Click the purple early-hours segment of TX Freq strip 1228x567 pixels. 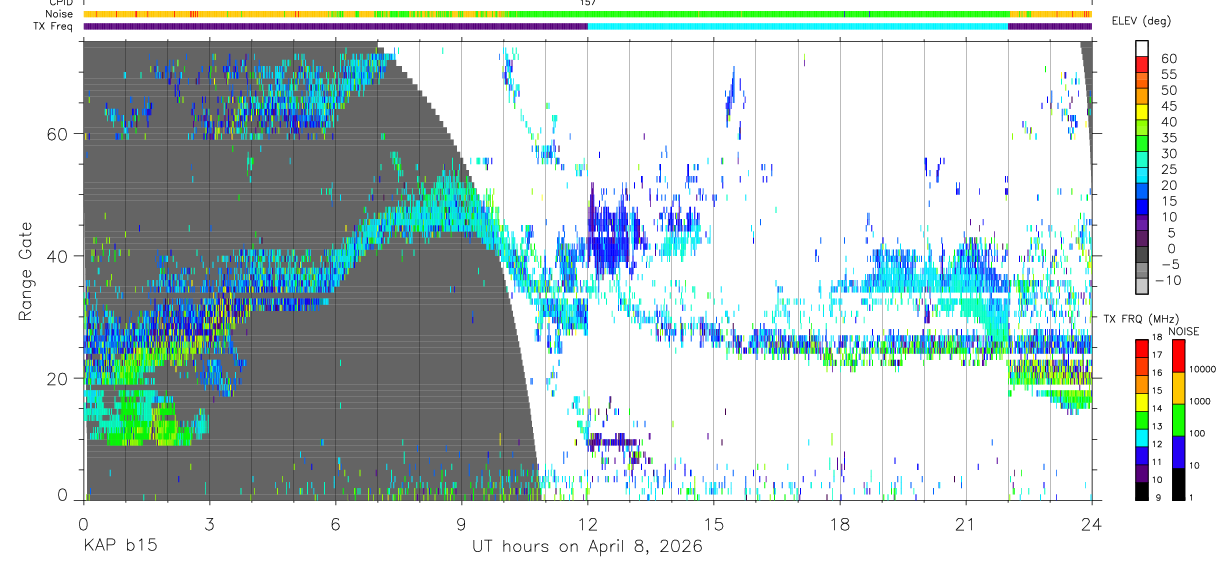pos(335,26)
